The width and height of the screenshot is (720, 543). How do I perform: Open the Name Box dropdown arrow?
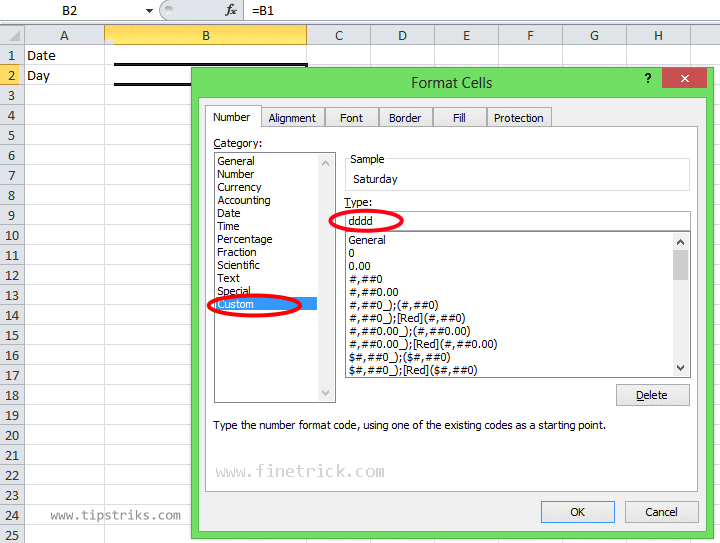(x=149, y=11)
